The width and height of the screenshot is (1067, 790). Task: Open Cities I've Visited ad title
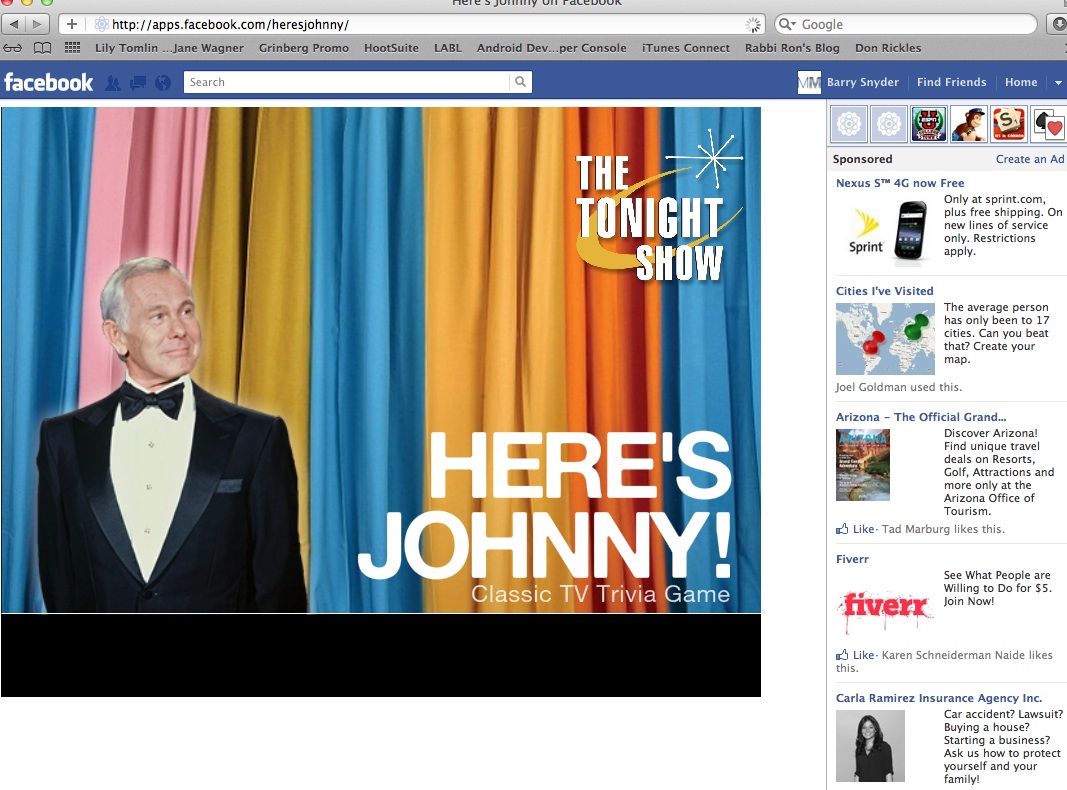click(x=885, y=291)
